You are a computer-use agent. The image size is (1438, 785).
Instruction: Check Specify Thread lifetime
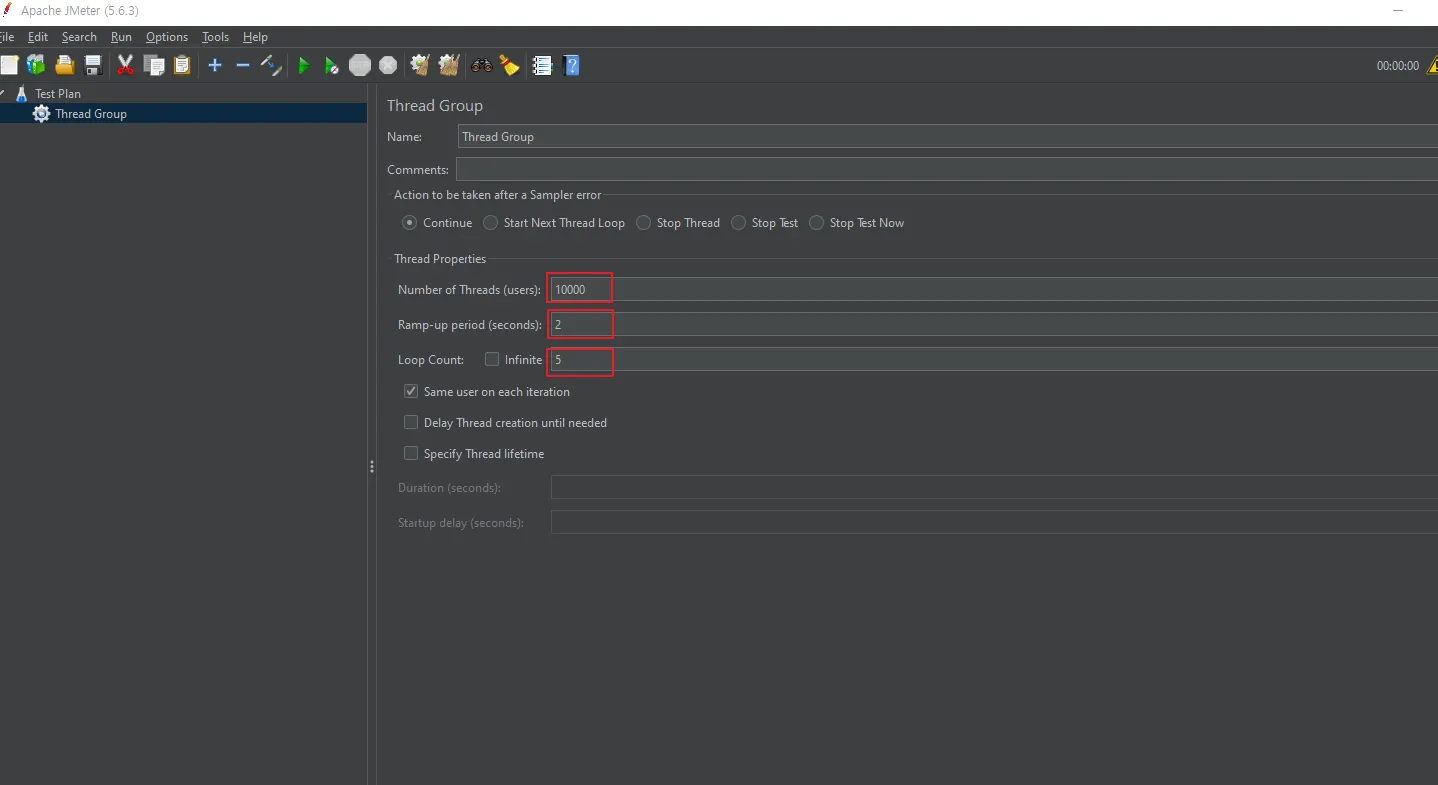[411, 454]
